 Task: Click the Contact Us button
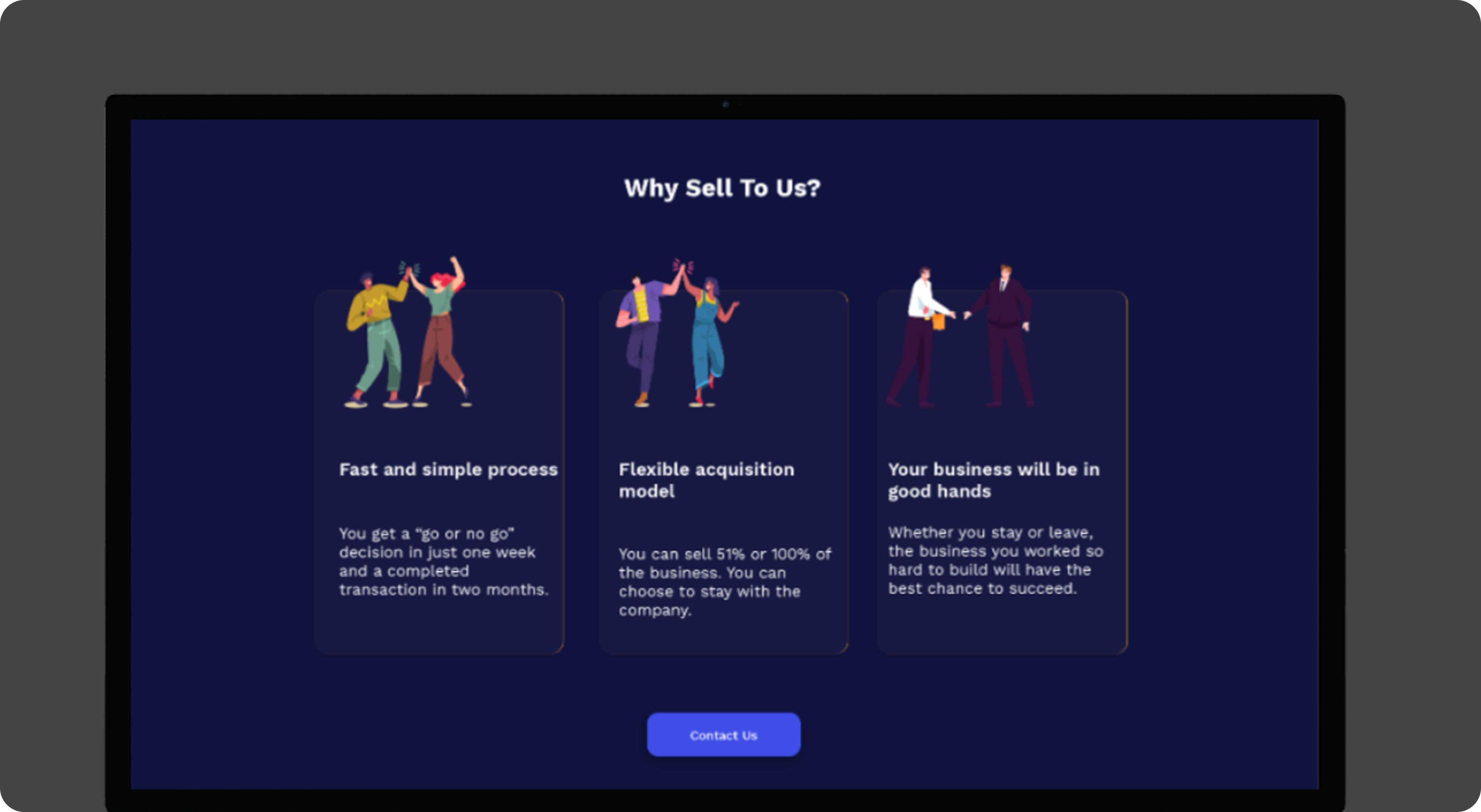click(x=723, y=734)
